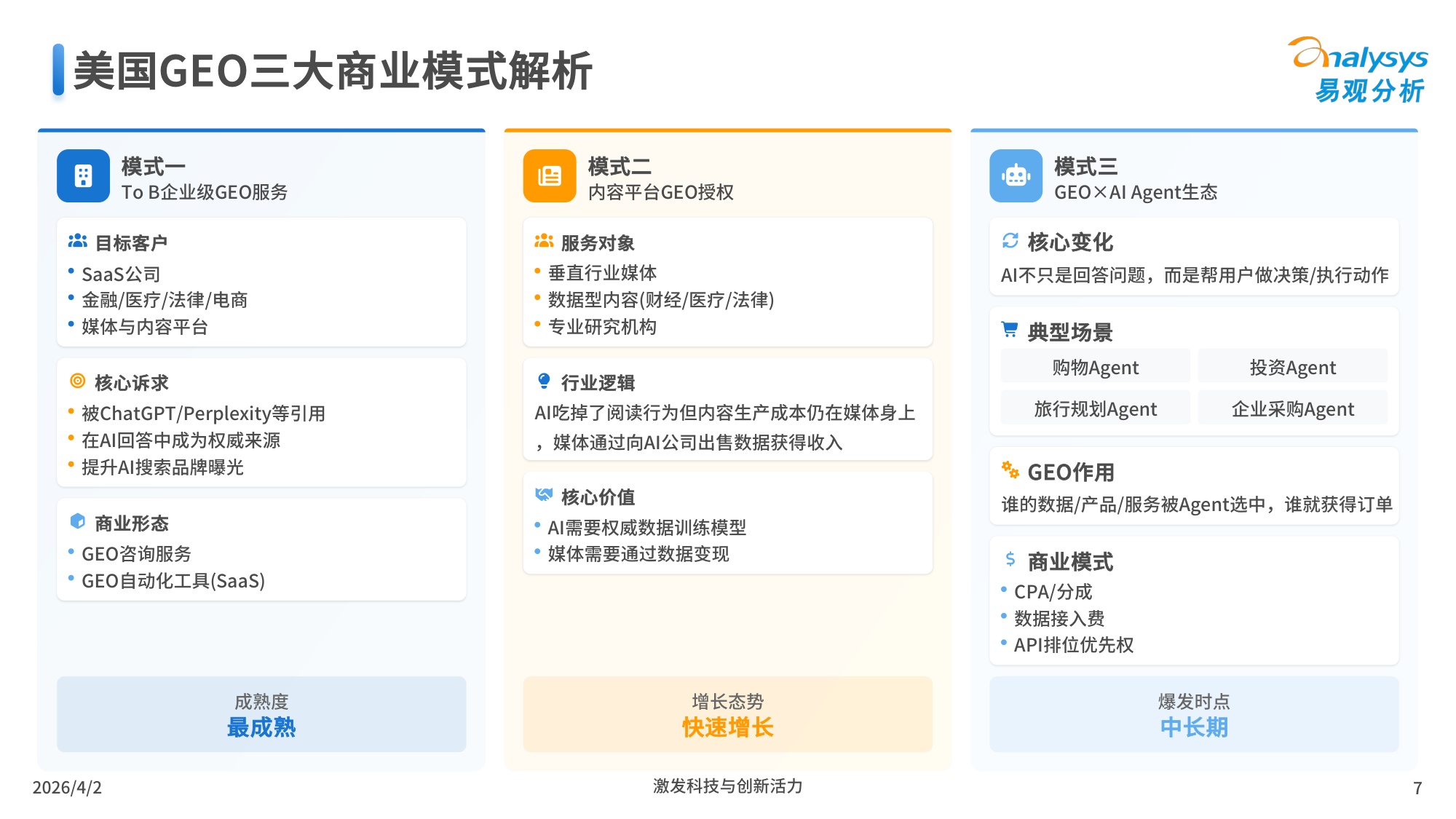Screen dimensions: 1456x819
Task: Click the 成熟度 最成熟 summary box
Action: [261, 714]
